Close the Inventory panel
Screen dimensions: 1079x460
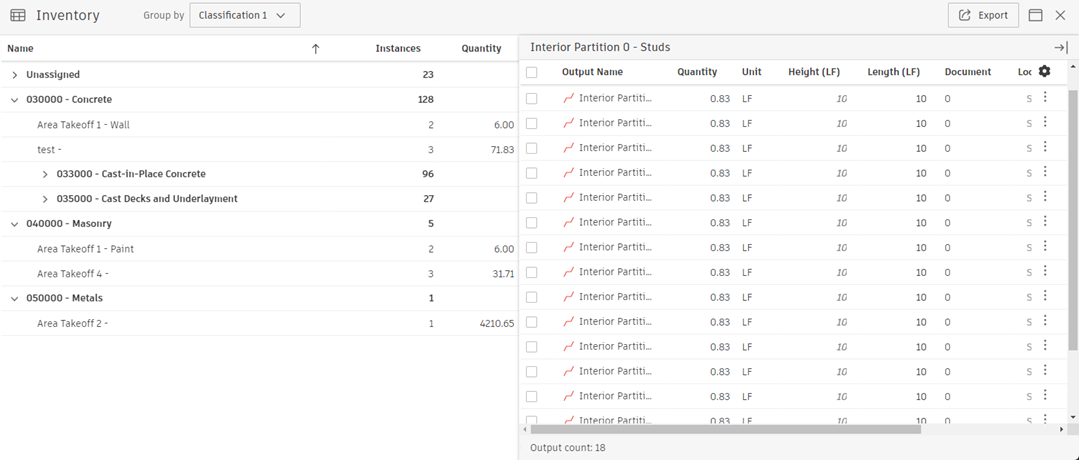1060,16
